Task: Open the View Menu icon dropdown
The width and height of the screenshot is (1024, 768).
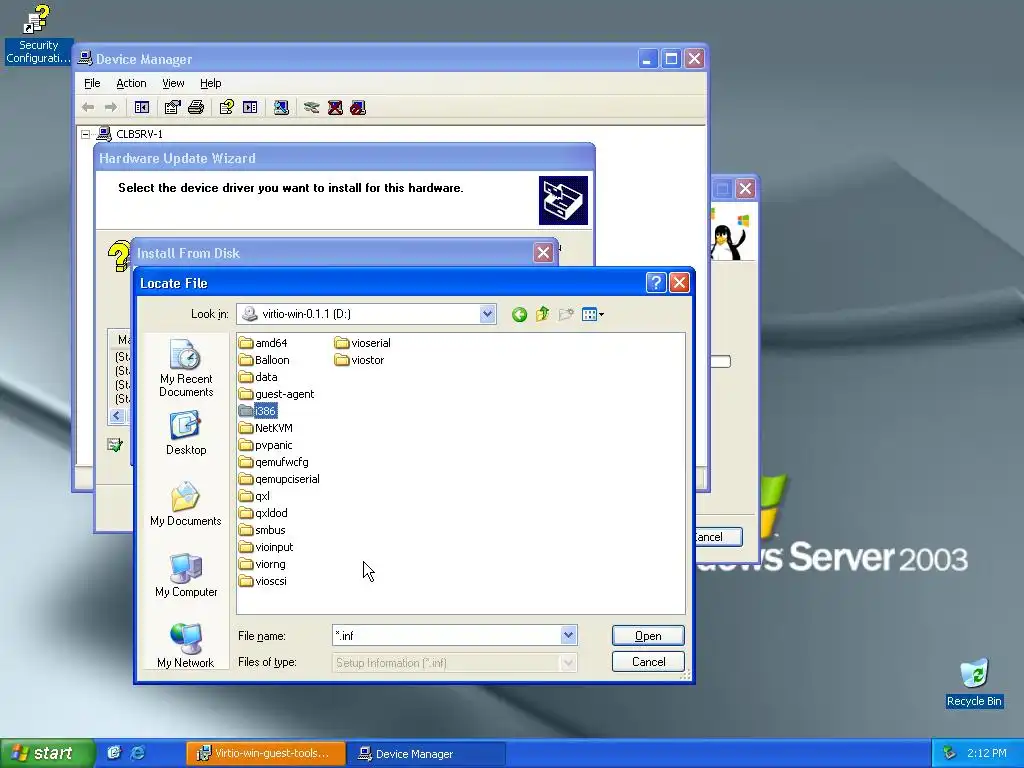Action: click(x=593, y=315)
